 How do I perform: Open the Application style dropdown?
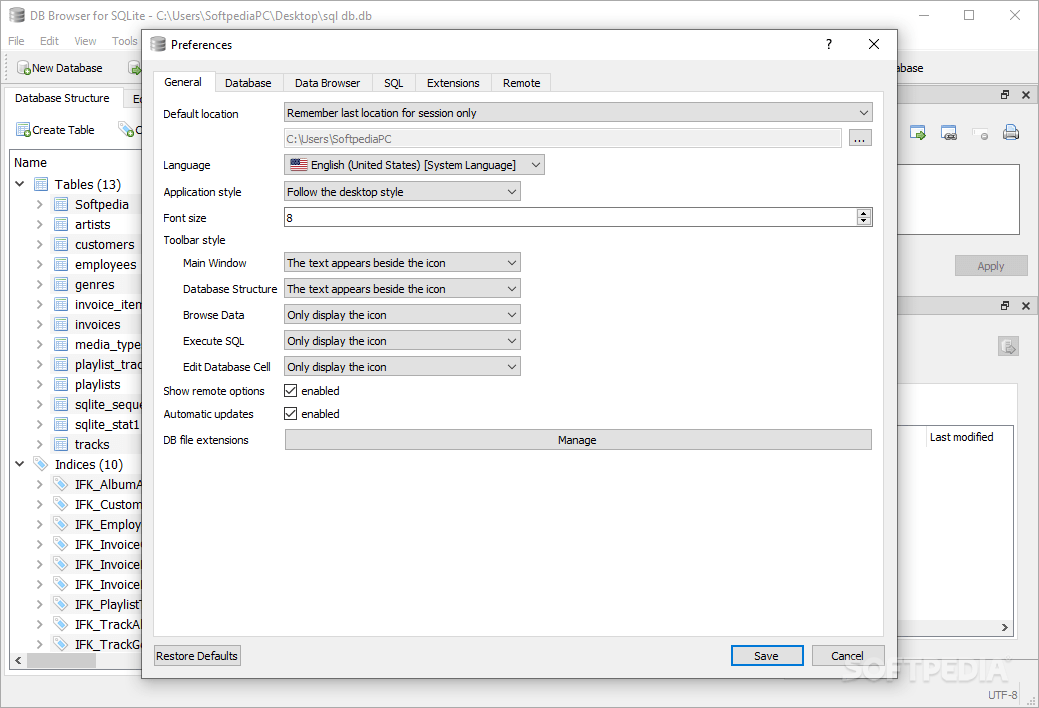click(x=402, y=192)
